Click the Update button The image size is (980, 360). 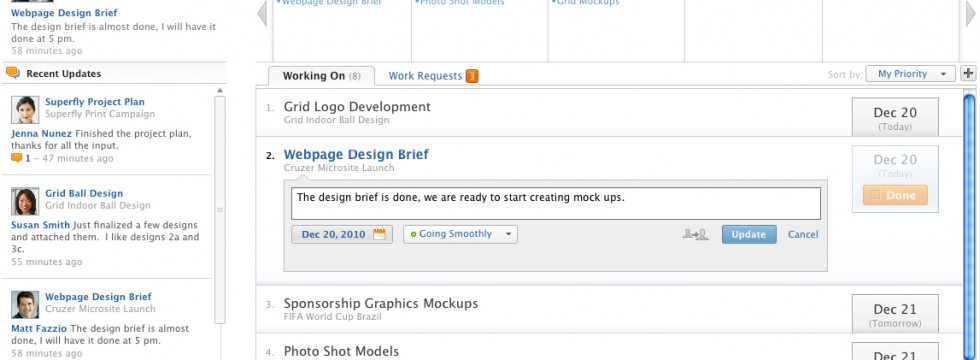coord(749,234)
